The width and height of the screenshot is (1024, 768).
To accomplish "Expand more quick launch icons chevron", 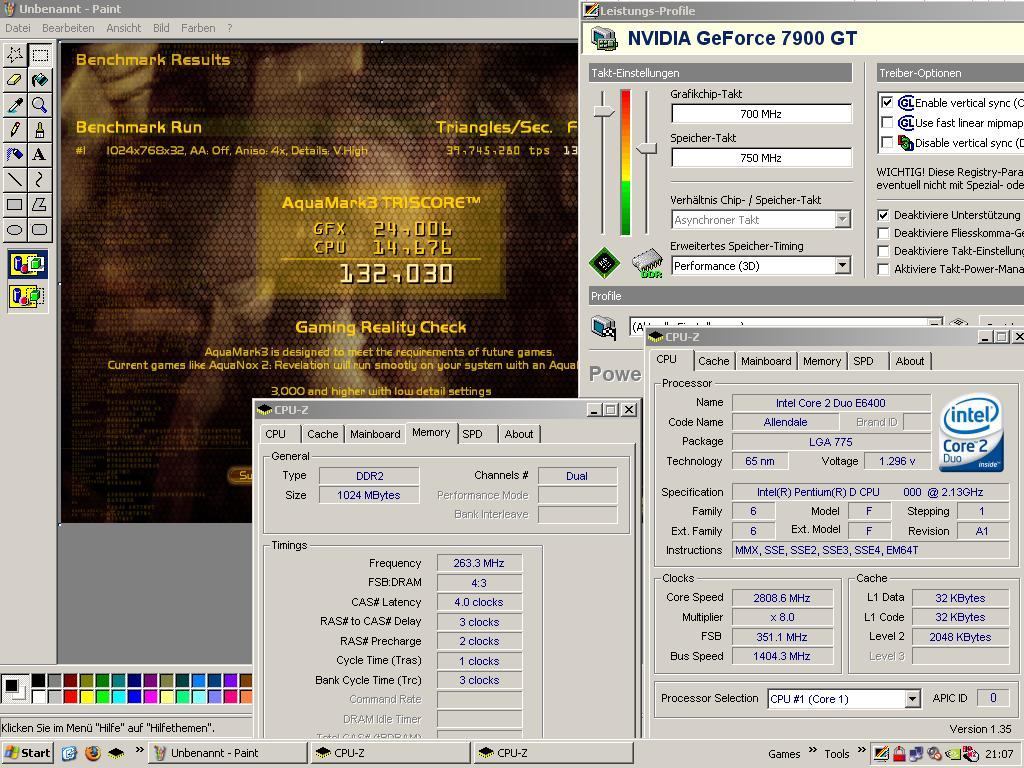I will pos(139,750).
